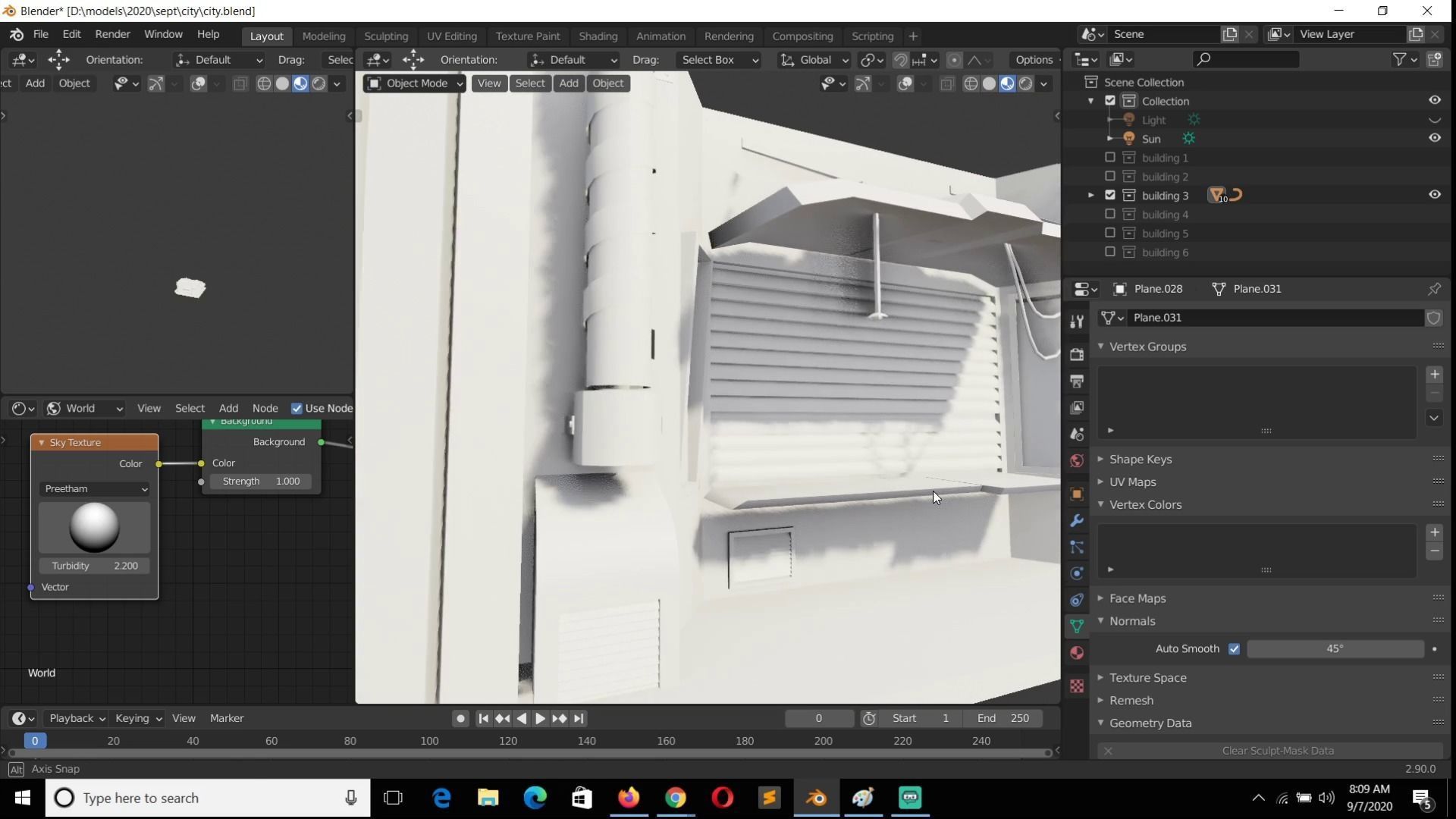
Task: Hide the Sun light in viewport
Action: pos(1435,138)
